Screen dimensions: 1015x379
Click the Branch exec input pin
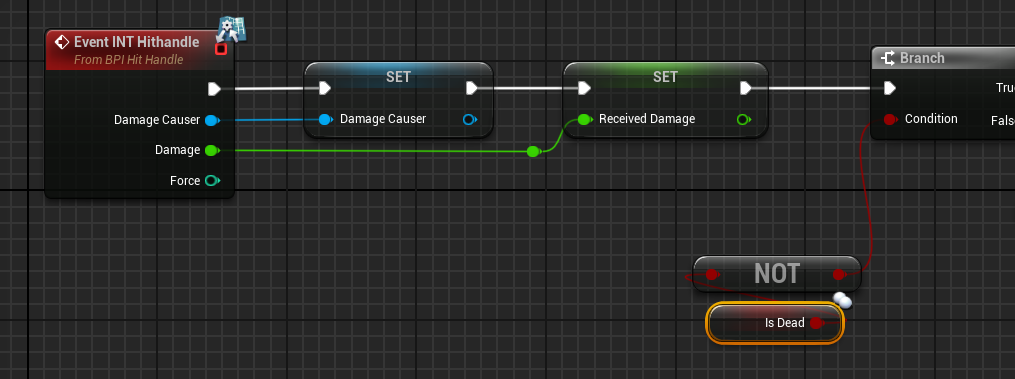point(890,88)
